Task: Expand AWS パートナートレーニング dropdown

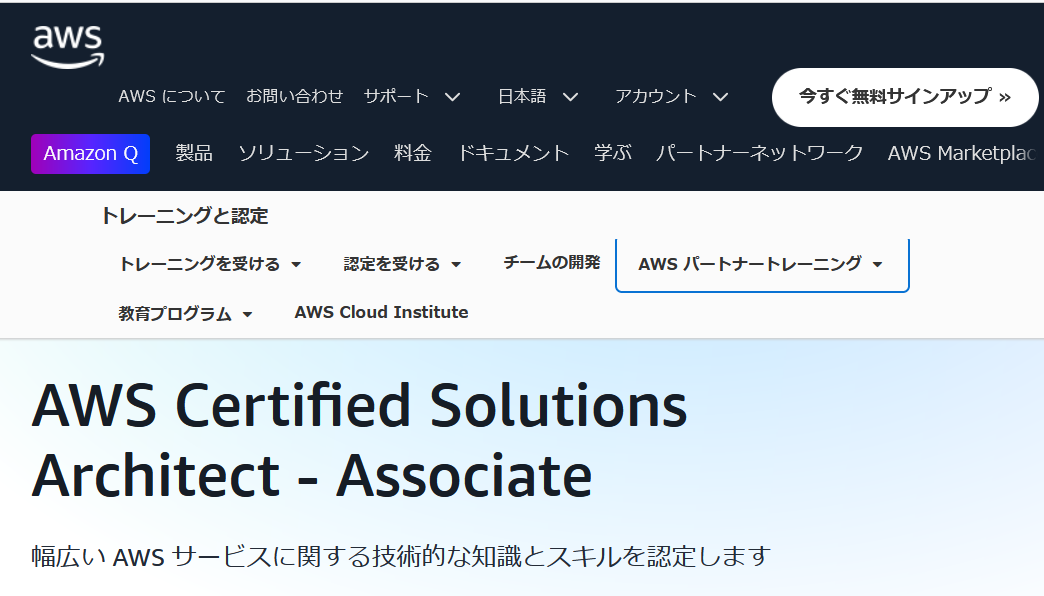Action: [762, 264]
